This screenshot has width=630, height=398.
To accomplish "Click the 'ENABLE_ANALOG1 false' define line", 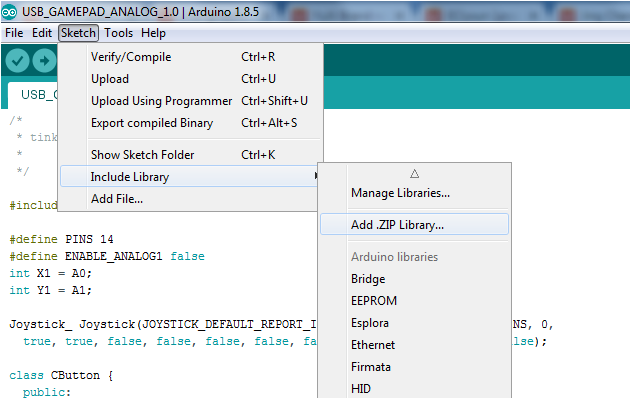I will [107, 256].
